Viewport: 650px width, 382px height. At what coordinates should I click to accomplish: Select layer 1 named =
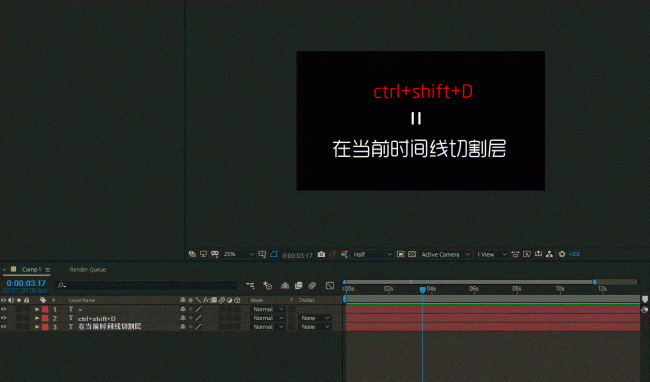[x=80, y=309]
